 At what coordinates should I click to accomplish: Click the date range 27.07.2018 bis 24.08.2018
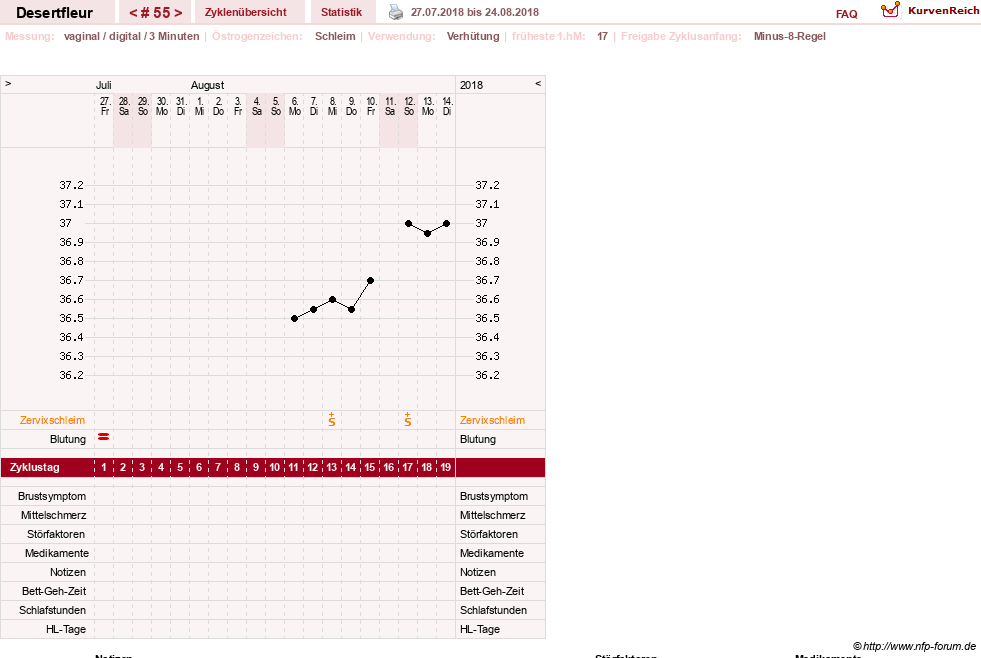click(x=474, y=12)
